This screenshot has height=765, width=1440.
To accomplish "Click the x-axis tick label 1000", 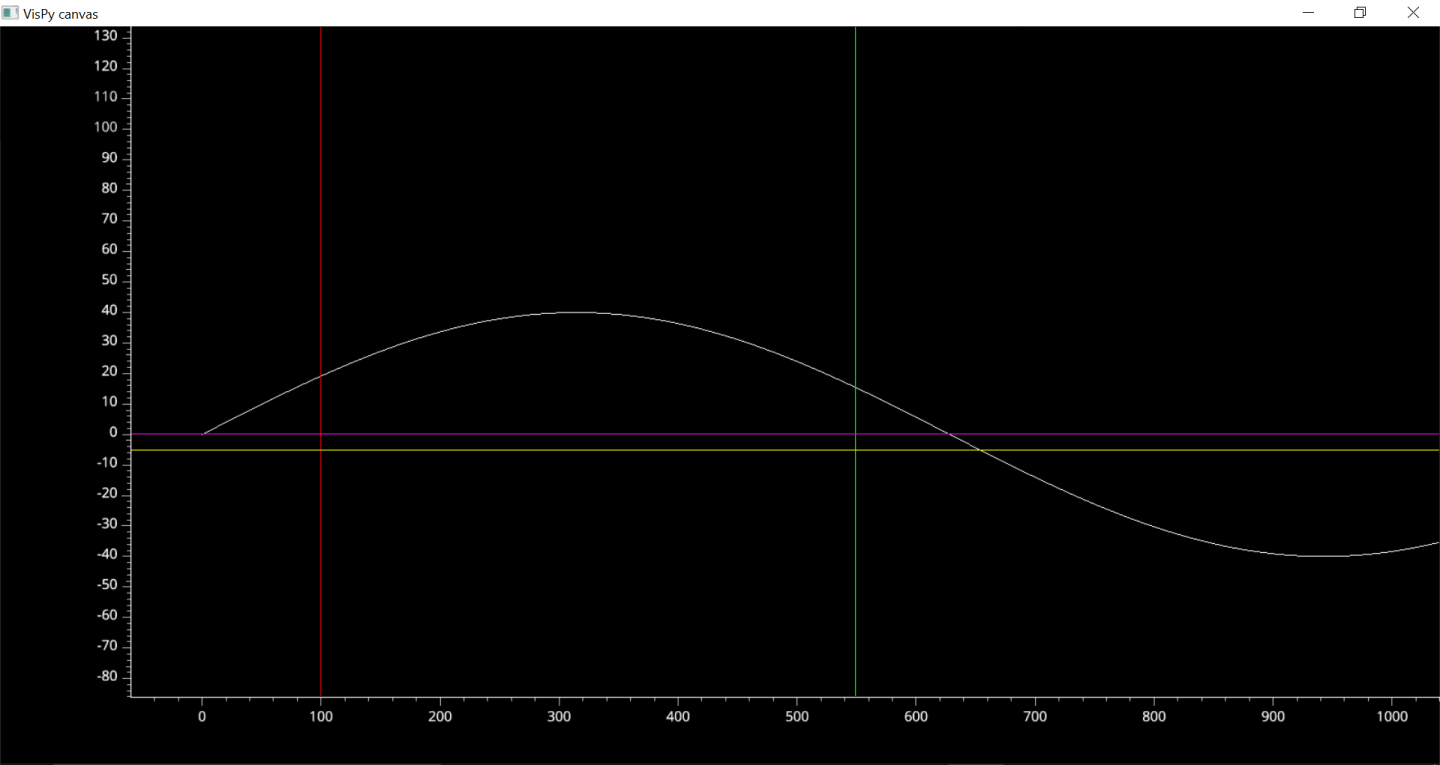I will 1392,716.
